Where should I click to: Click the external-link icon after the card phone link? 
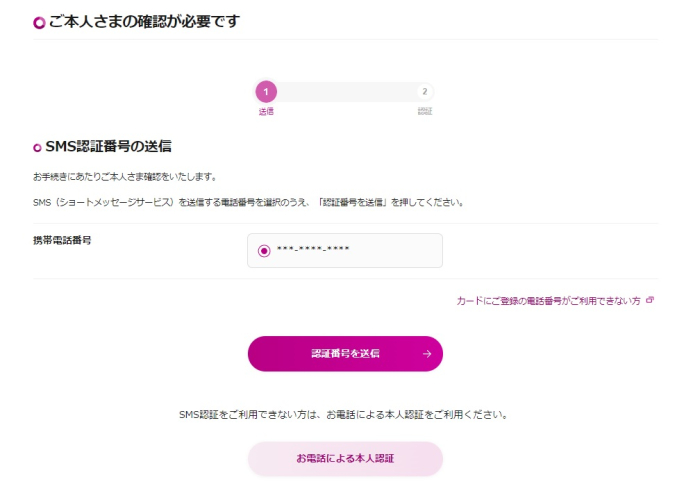tap(650, 299)
